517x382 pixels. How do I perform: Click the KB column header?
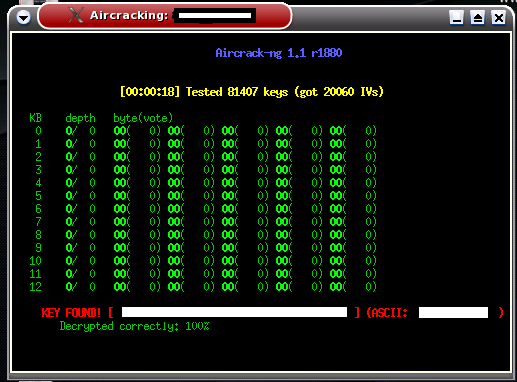(35, 118)
